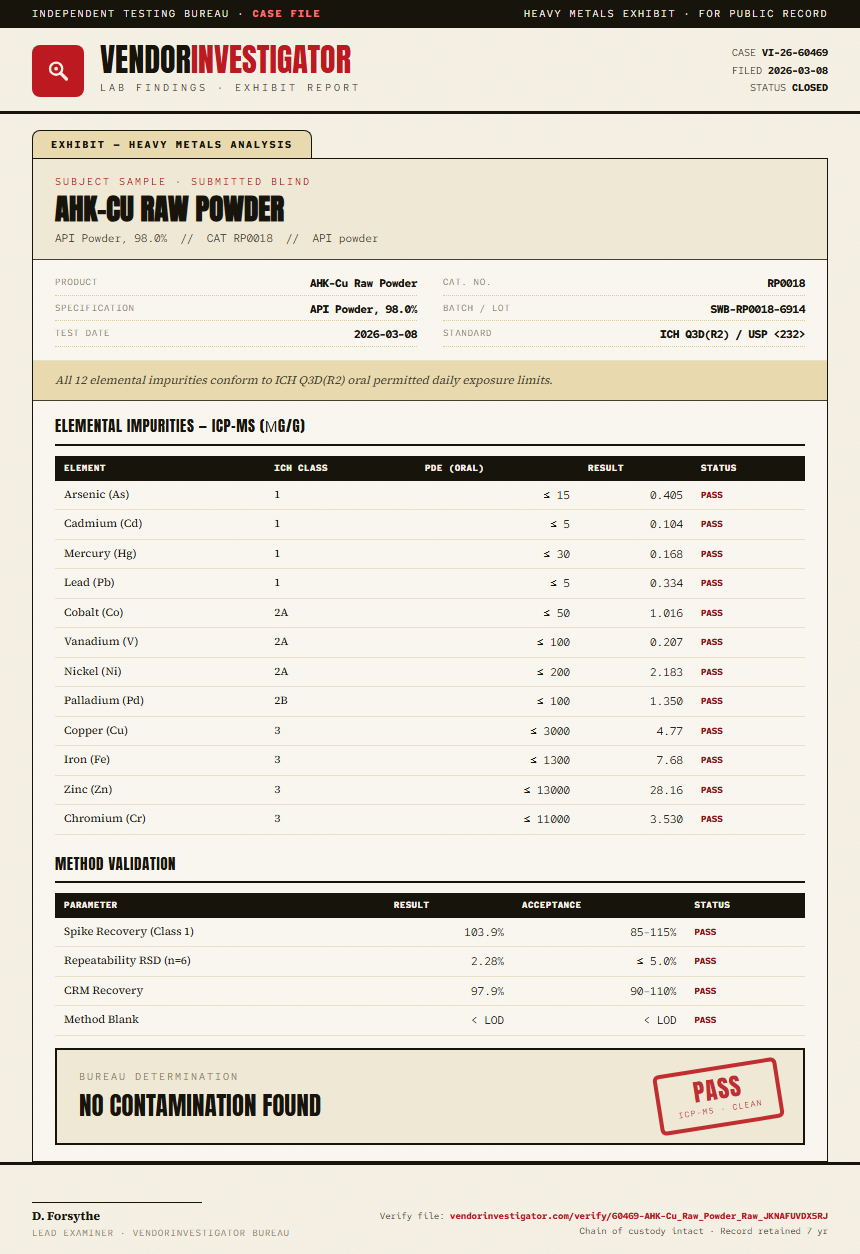Select the Palladium result 1.350
This screenshot has height=1254, width=860.
tap(667, 701)
